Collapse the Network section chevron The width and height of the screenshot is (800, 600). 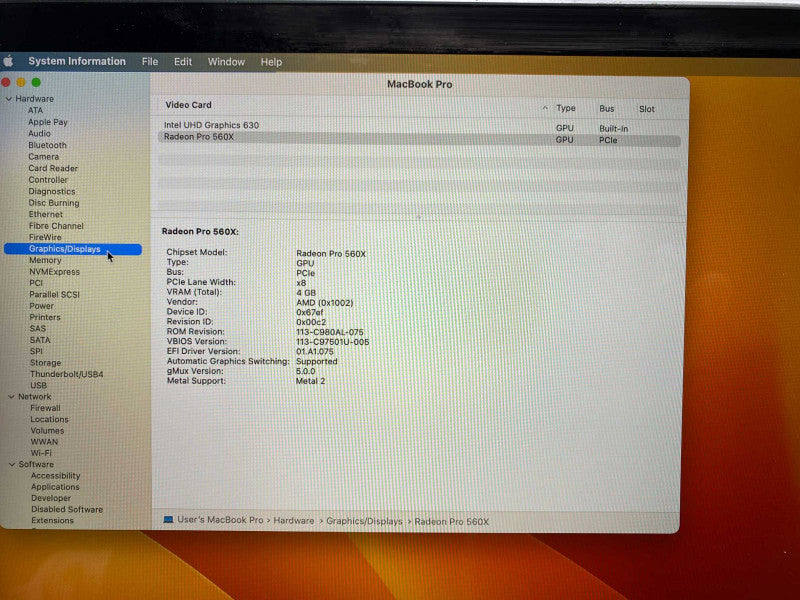11,396
